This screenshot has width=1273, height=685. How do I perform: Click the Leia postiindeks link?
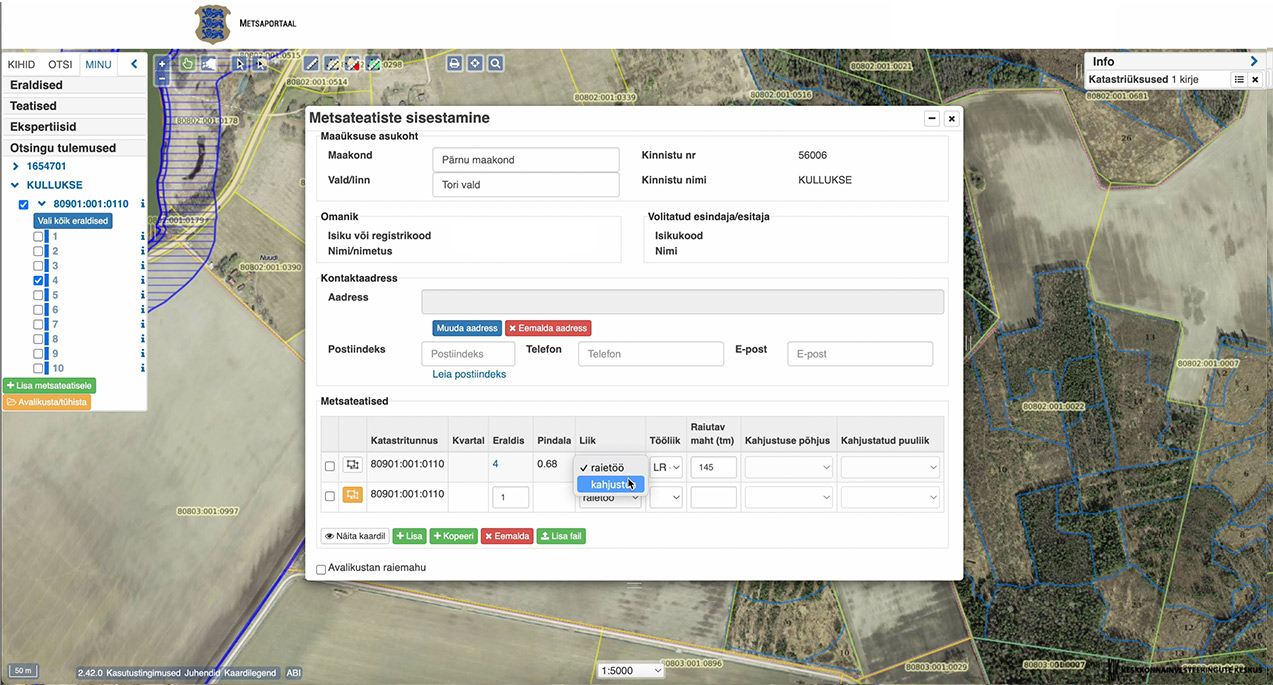[x=468, y=374]
